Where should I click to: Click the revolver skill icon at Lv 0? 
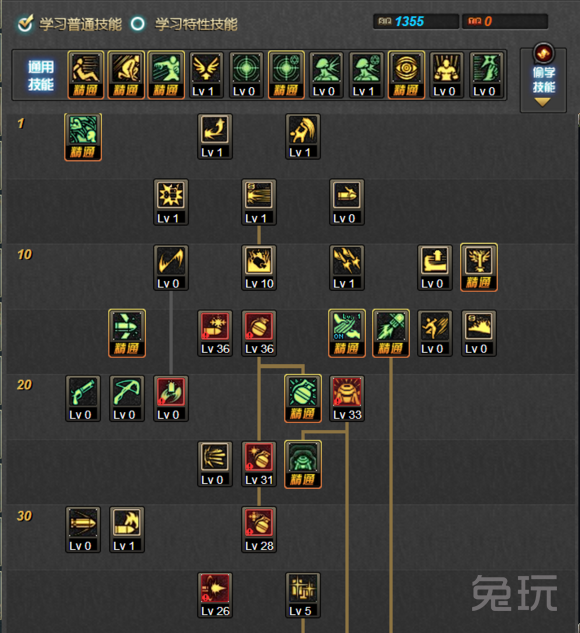tap(83, 398)
